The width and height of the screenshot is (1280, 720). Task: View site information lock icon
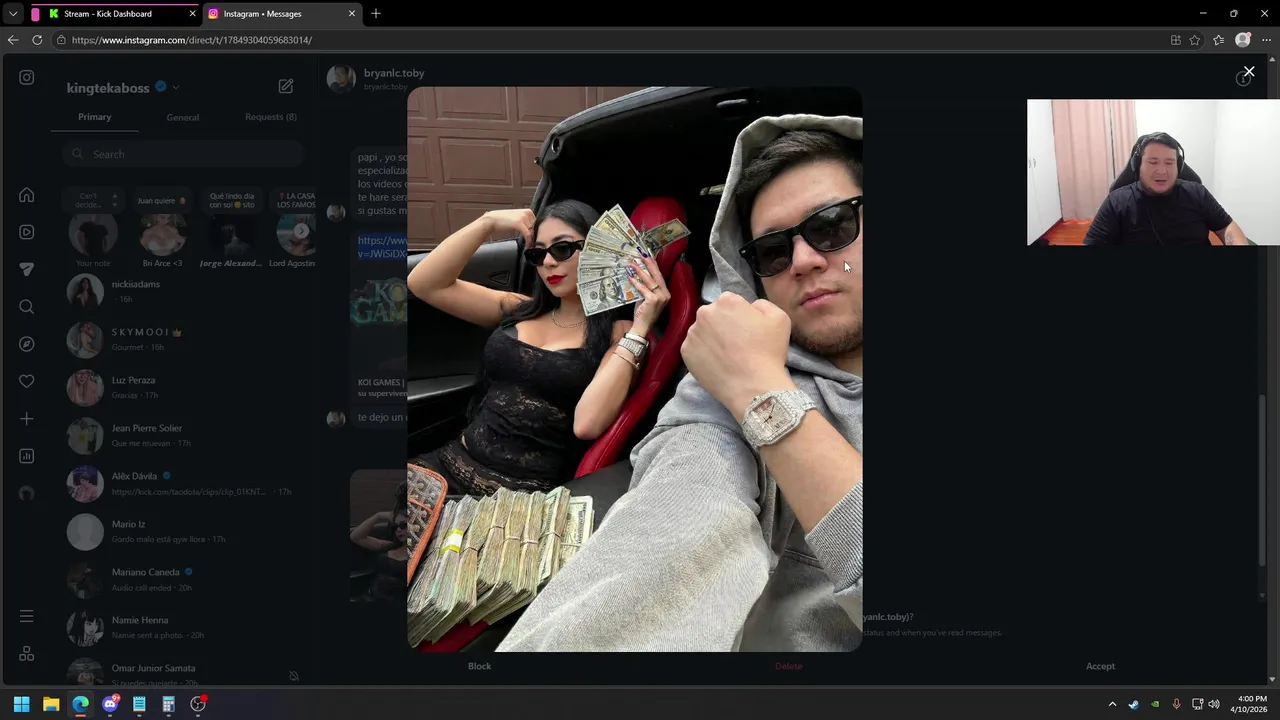tap(61, 40)
